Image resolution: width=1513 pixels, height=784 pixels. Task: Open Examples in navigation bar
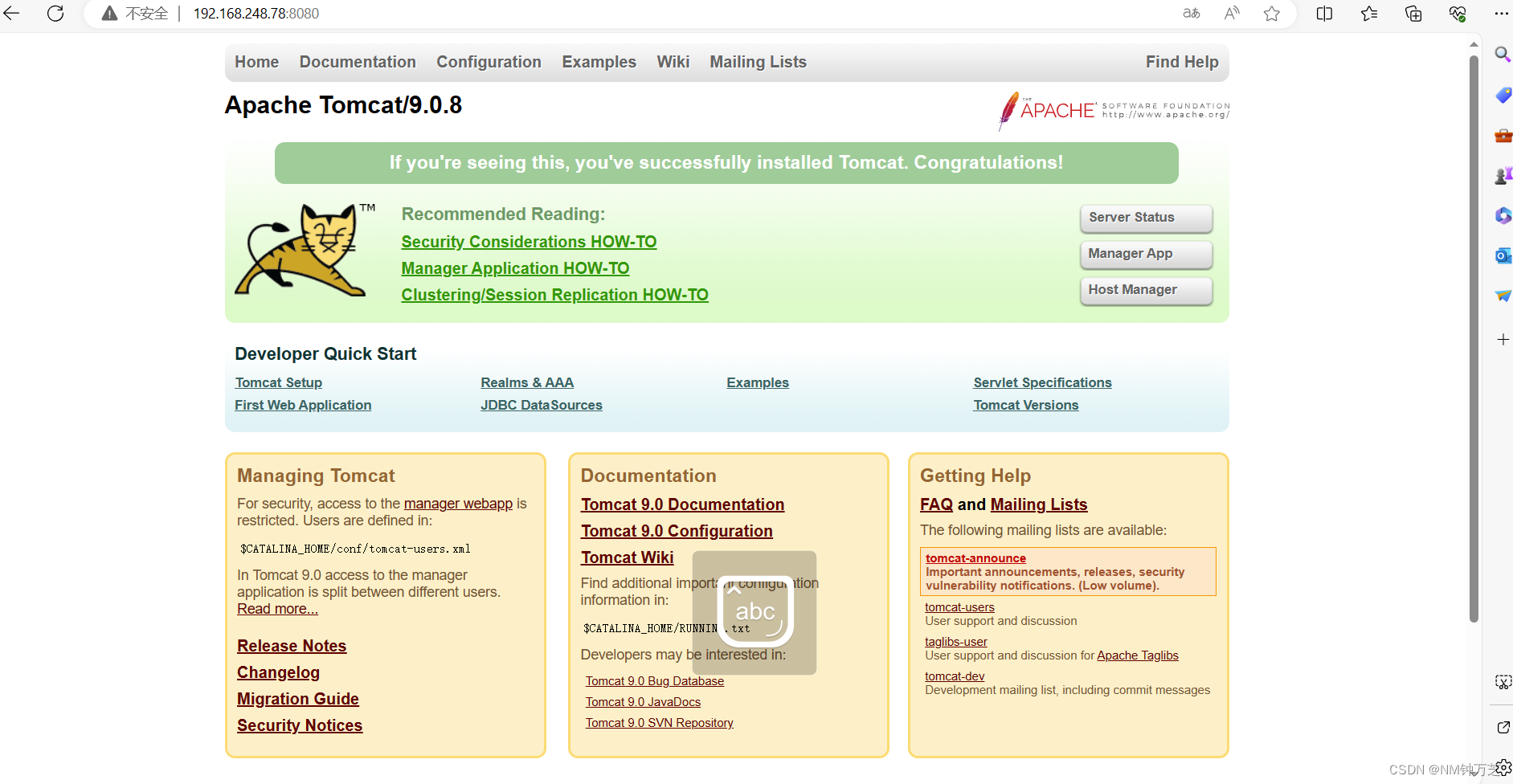(599, 62)
